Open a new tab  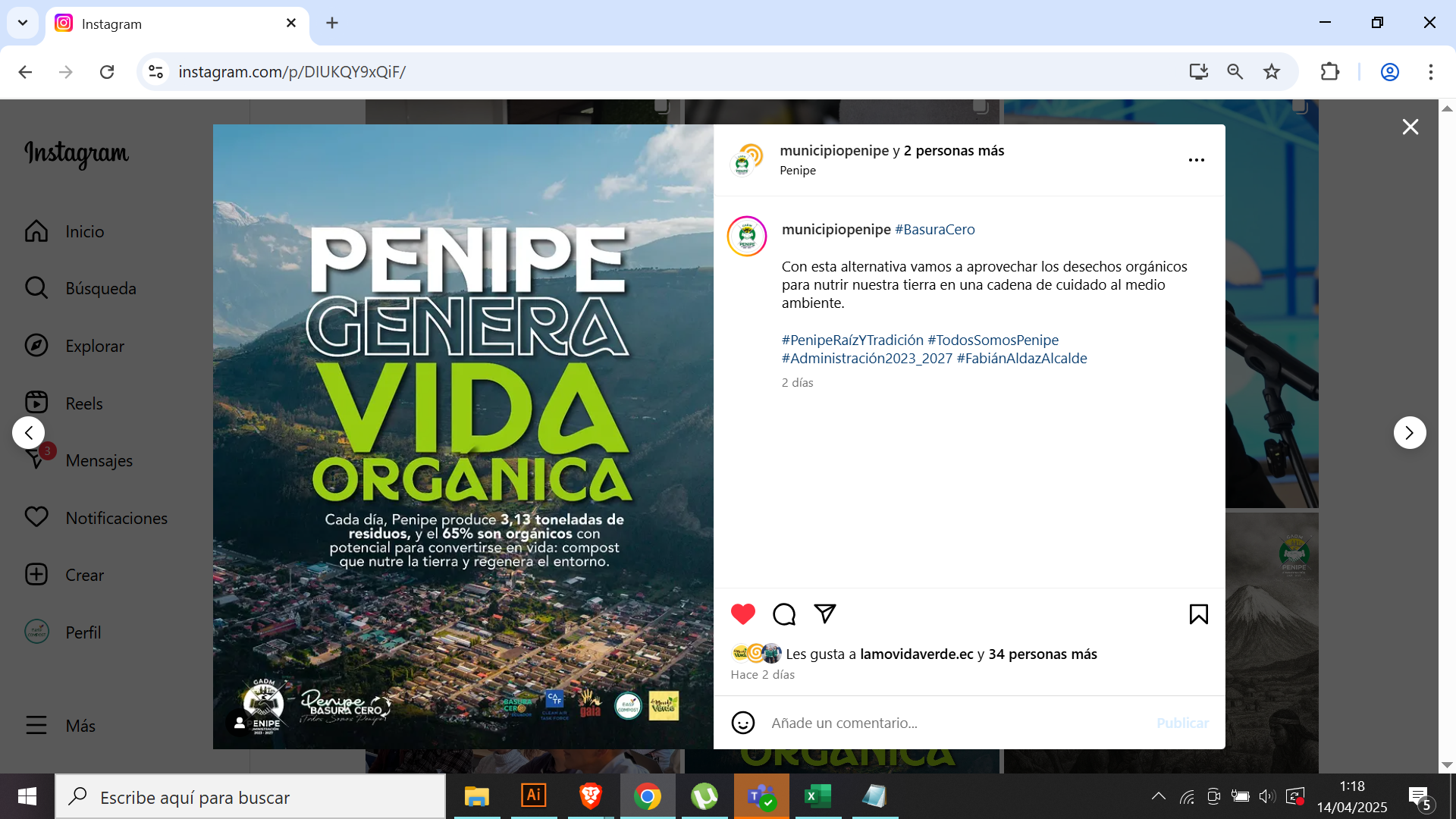click(x=332, y=23)
